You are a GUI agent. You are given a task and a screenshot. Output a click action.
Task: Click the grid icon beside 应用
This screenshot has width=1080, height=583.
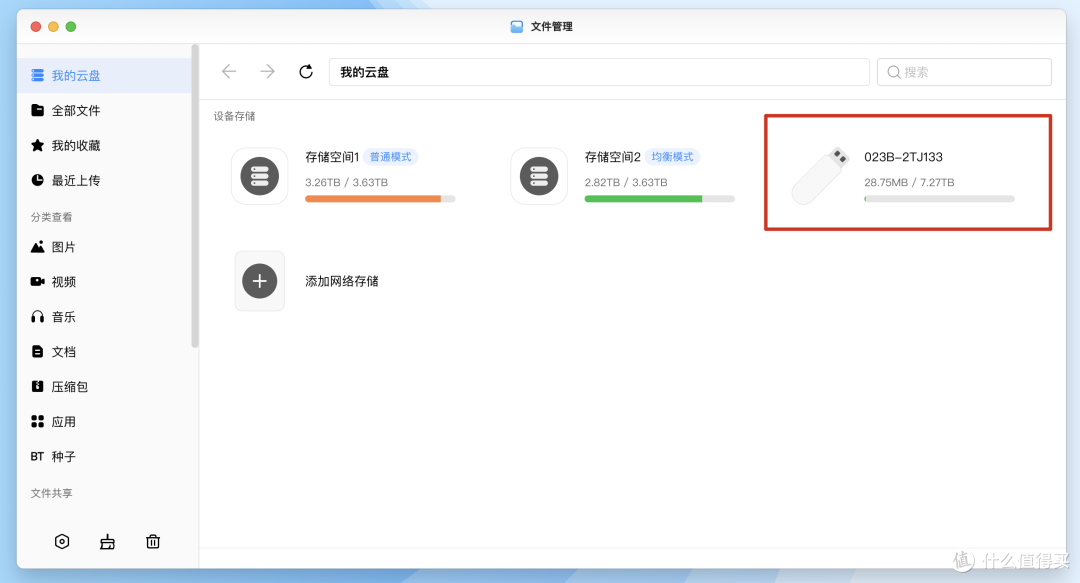pos(37,422)
